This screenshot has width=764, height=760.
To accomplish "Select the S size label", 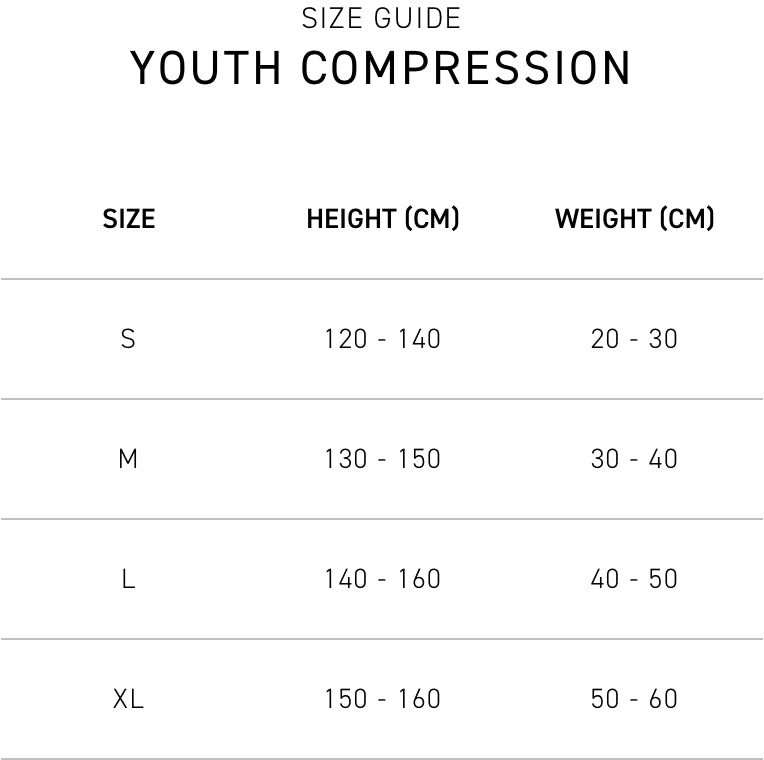I will coord(128,339).
